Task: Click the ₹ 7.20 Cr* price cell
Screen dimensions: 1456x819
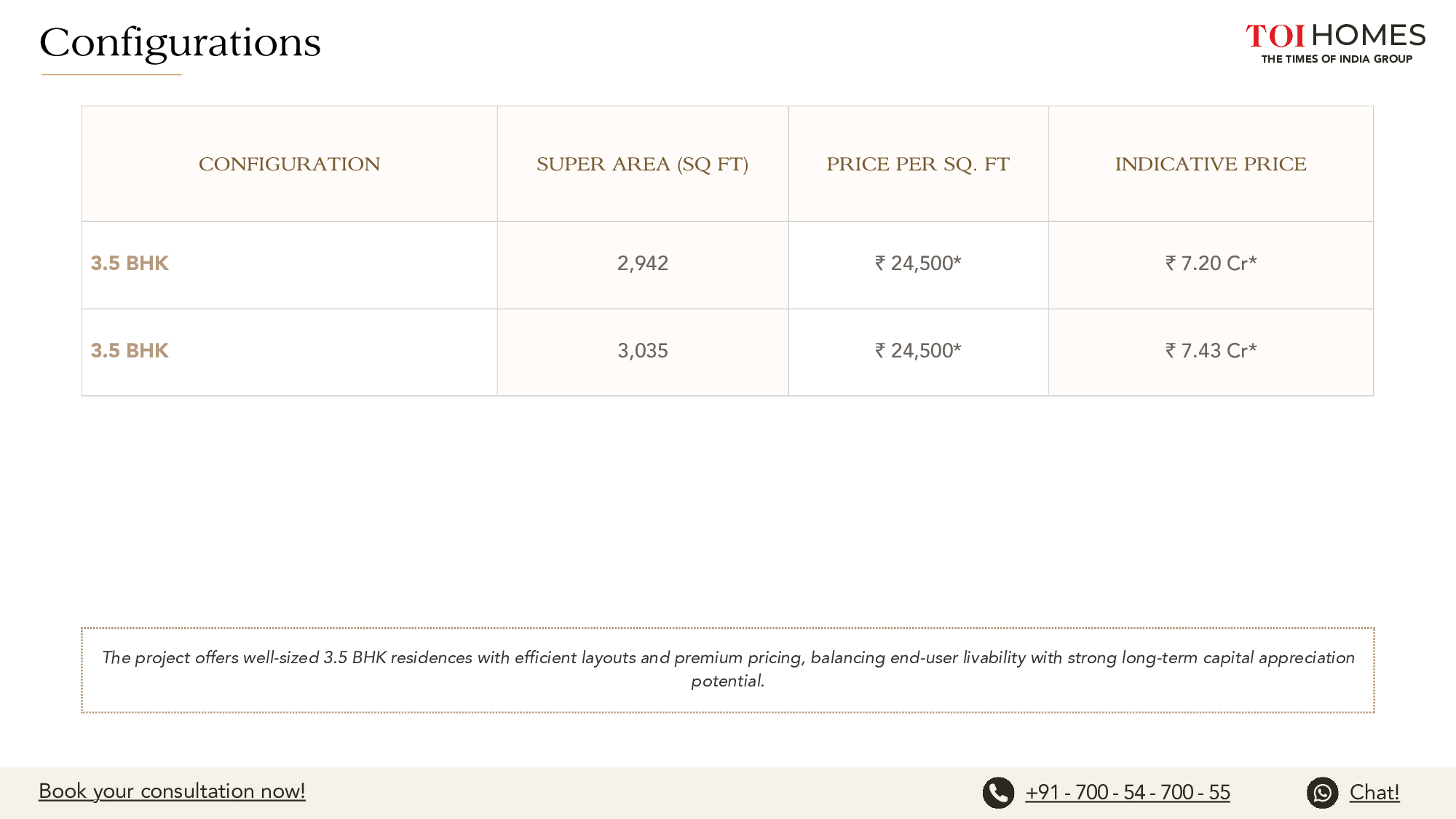Action: (1210, 264)
